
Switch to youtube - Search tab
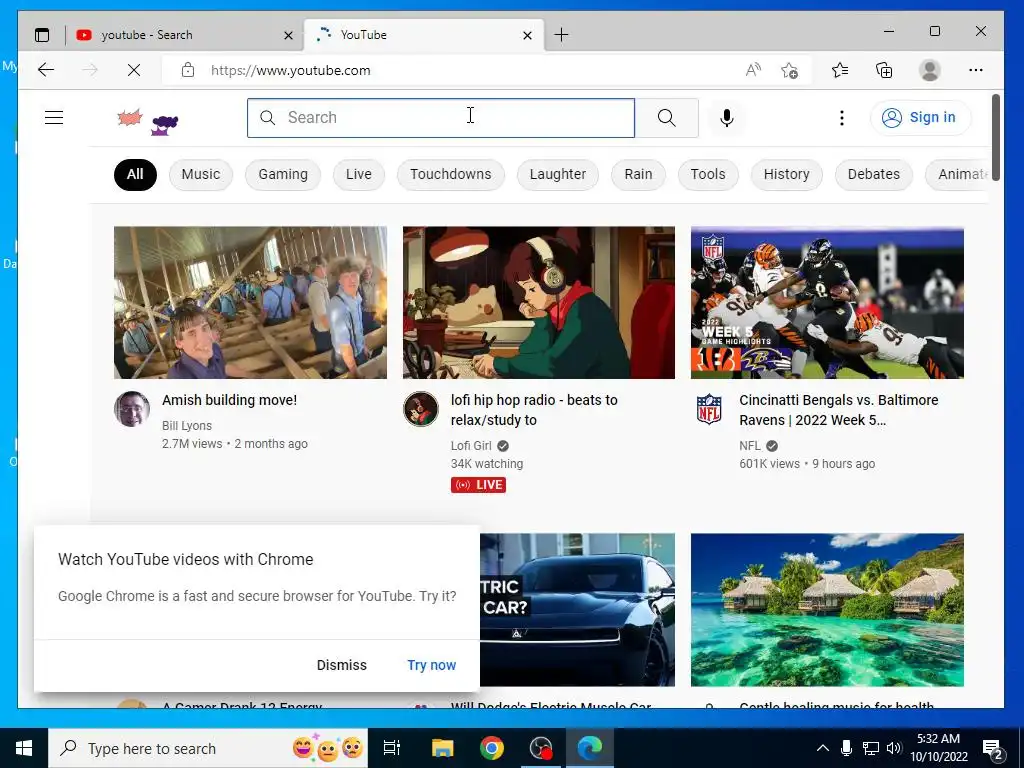tap(184, 35)
